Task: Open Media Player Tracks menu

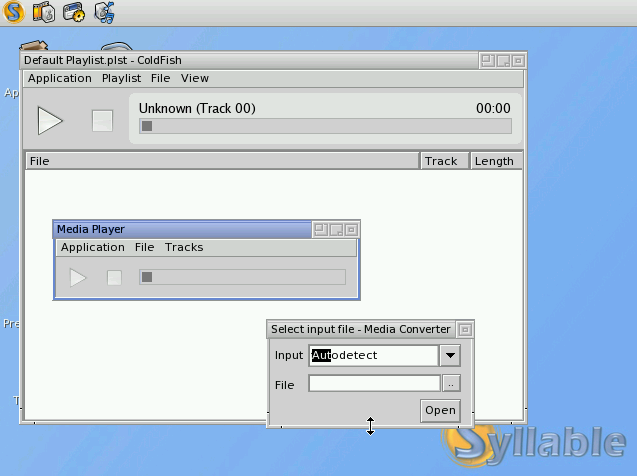Action: [x=184, y=247]
